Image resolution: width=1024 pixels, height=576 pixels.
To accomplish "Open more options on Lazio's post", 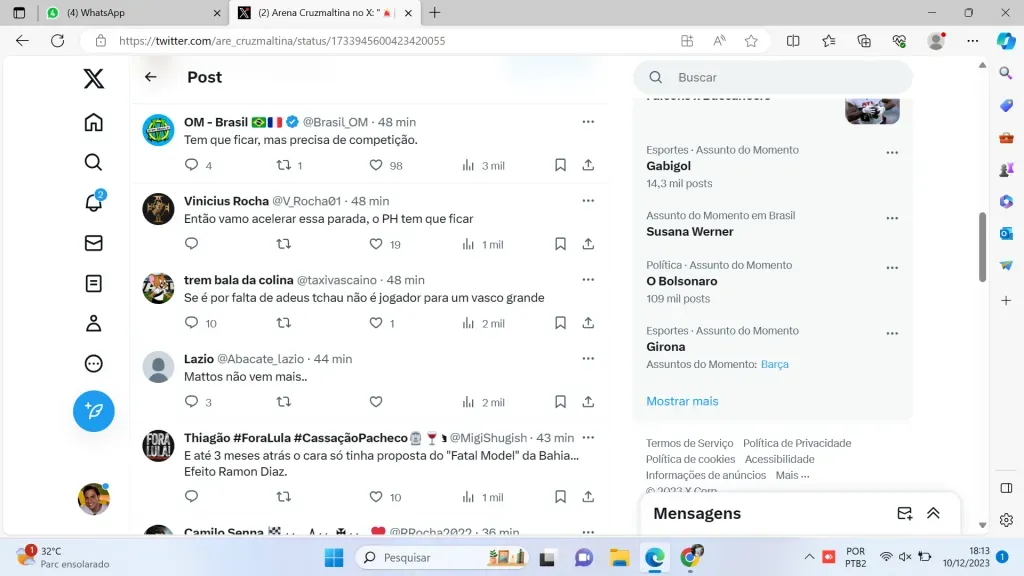I will [588, 359].
